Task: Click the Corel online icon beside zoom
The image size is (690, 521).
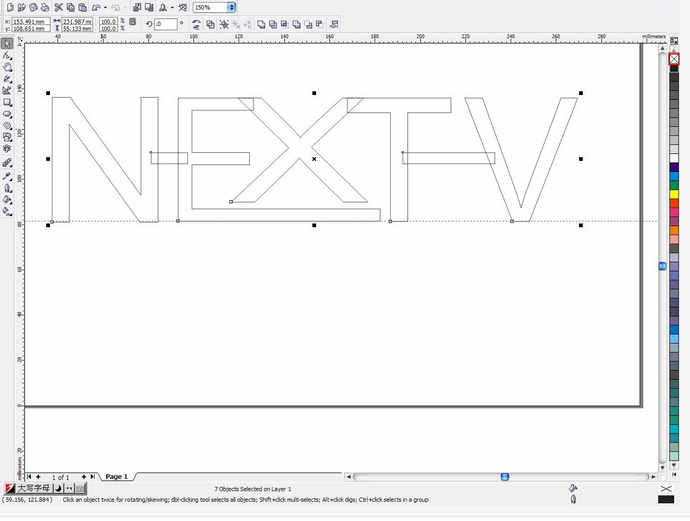Action: tap(183, 7)
